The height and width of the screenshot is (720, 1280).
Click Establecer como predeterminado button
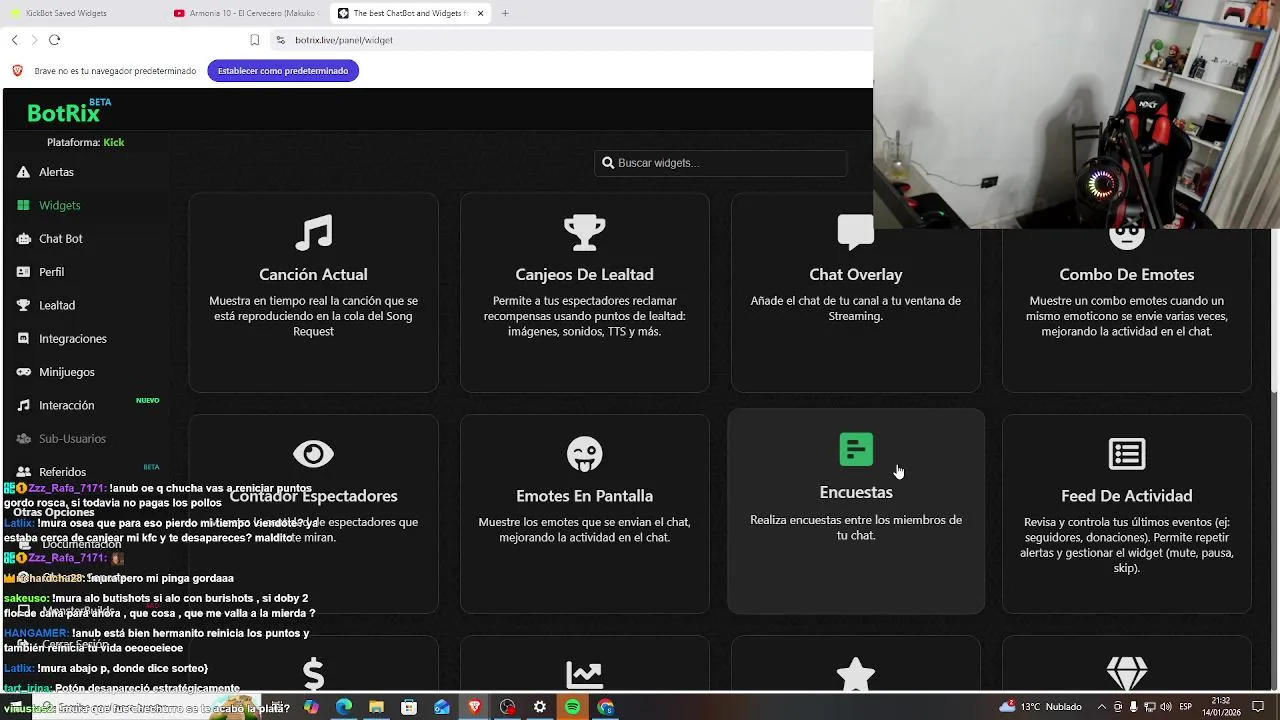click(x=283, y=71)
